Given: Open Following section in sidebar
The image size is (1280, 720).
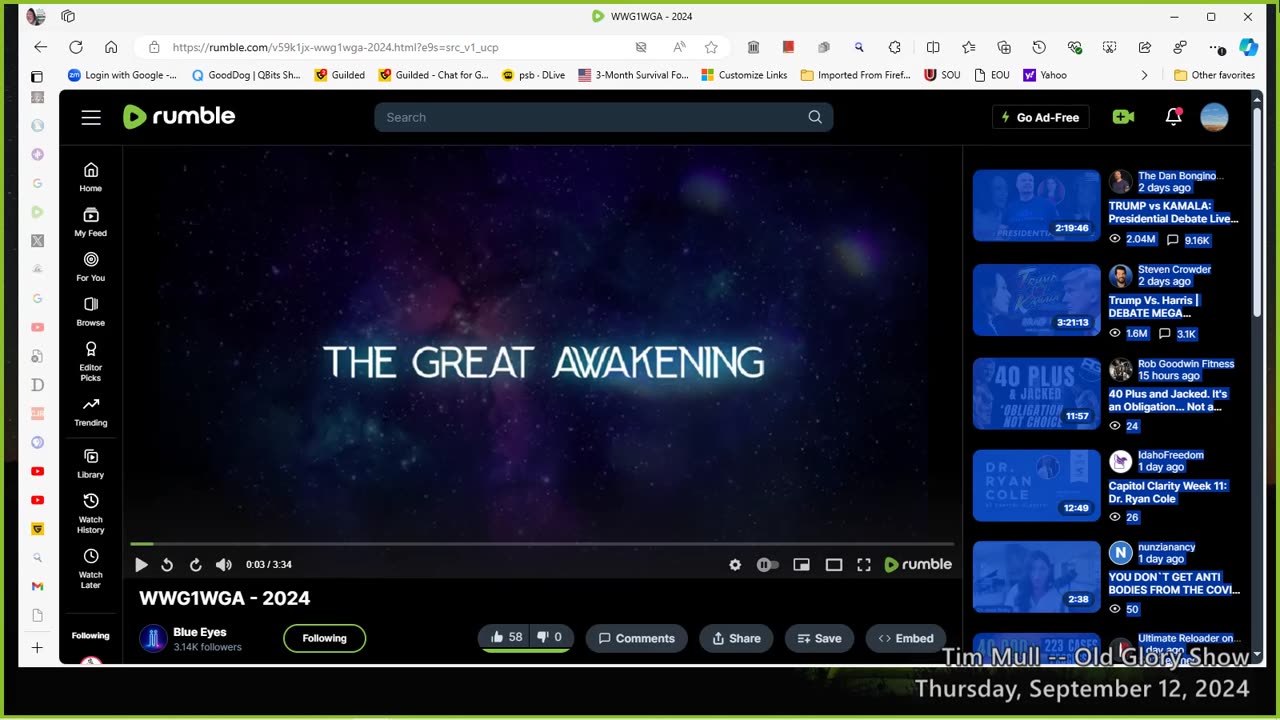Looking at the screenshot, I should (x=91, y=635).
